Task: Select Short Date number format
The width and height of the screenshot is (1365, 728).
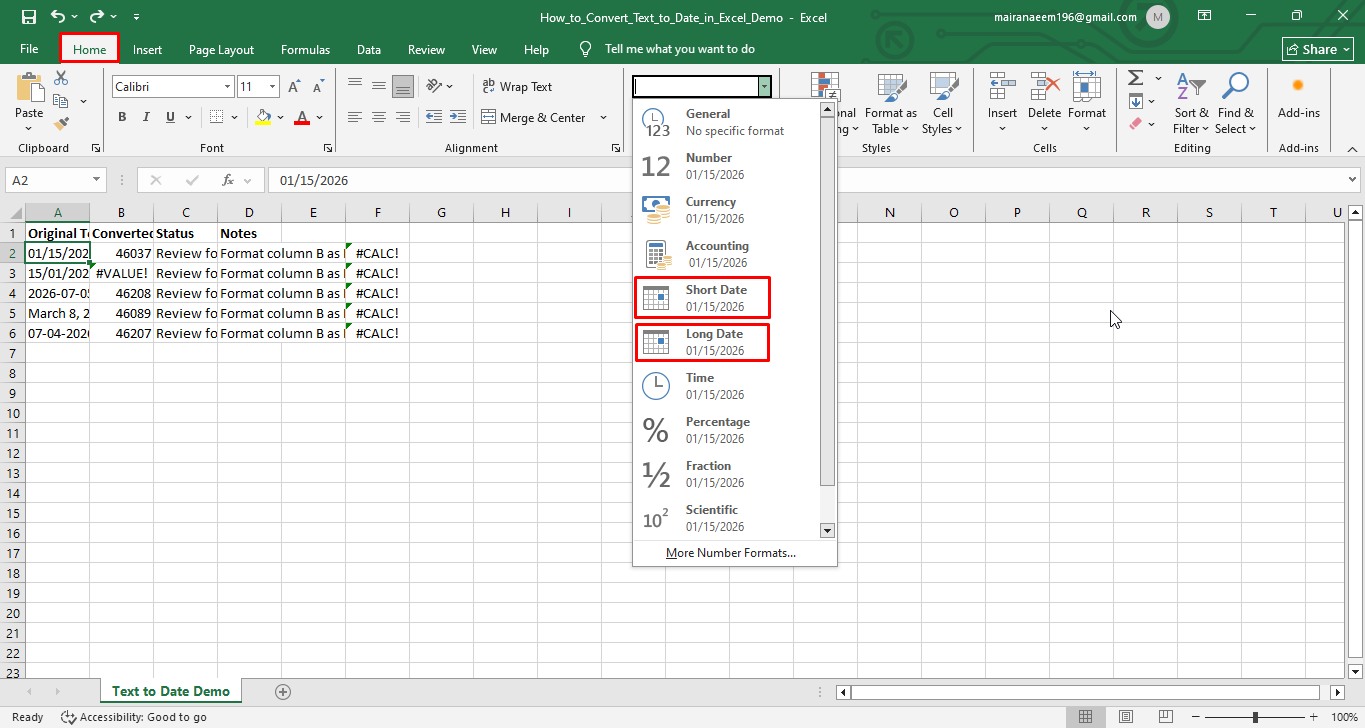Action: 703,298
